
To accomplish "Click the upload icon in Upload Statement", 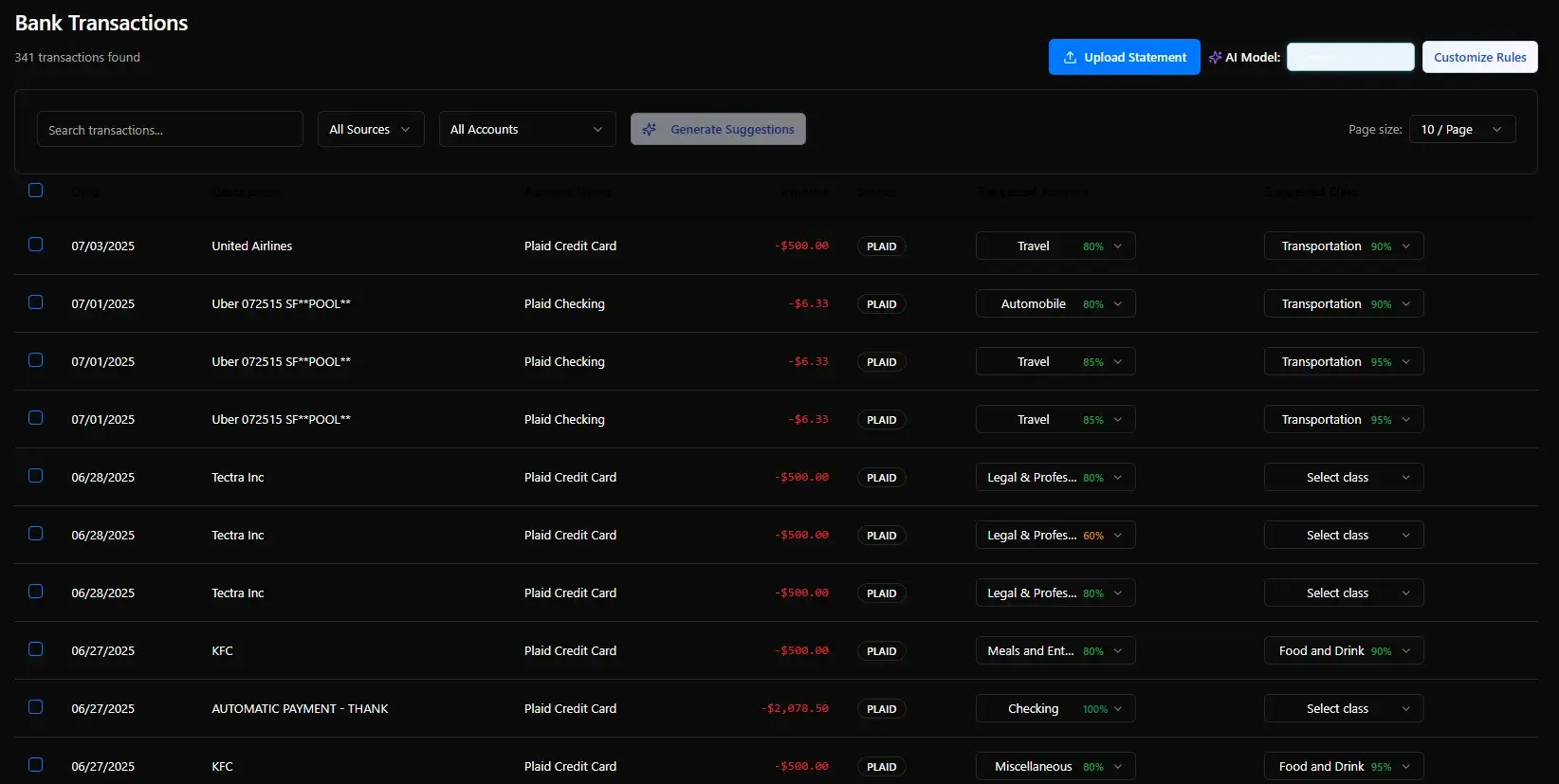I will point(1070,57).
